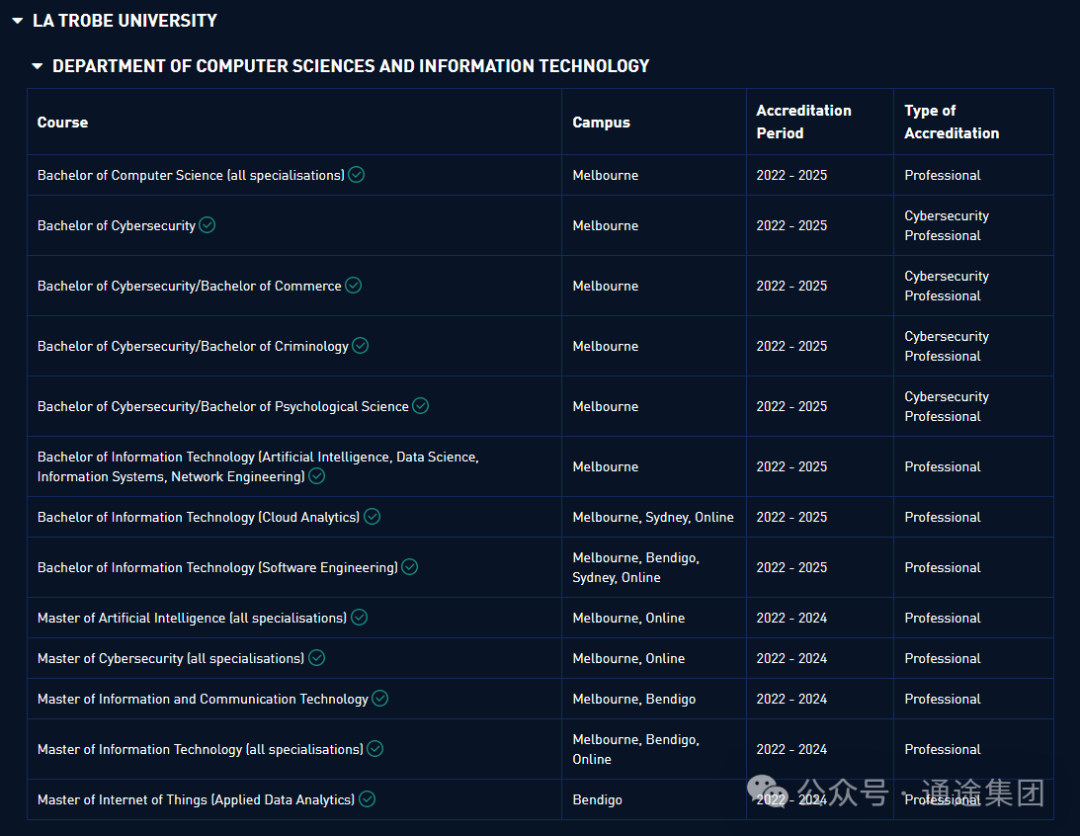
Task: Select the Professional type in the Cloud Analytics row
Action: tap(942, 517)
